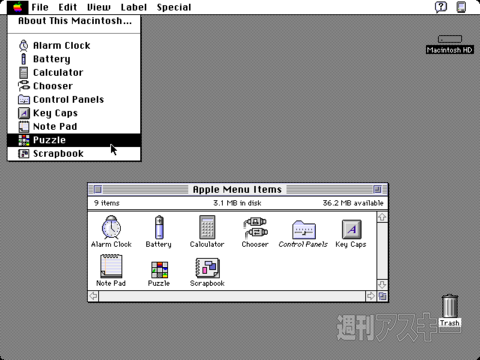Choose Chooser from the Apple menu

coord(74,86)
